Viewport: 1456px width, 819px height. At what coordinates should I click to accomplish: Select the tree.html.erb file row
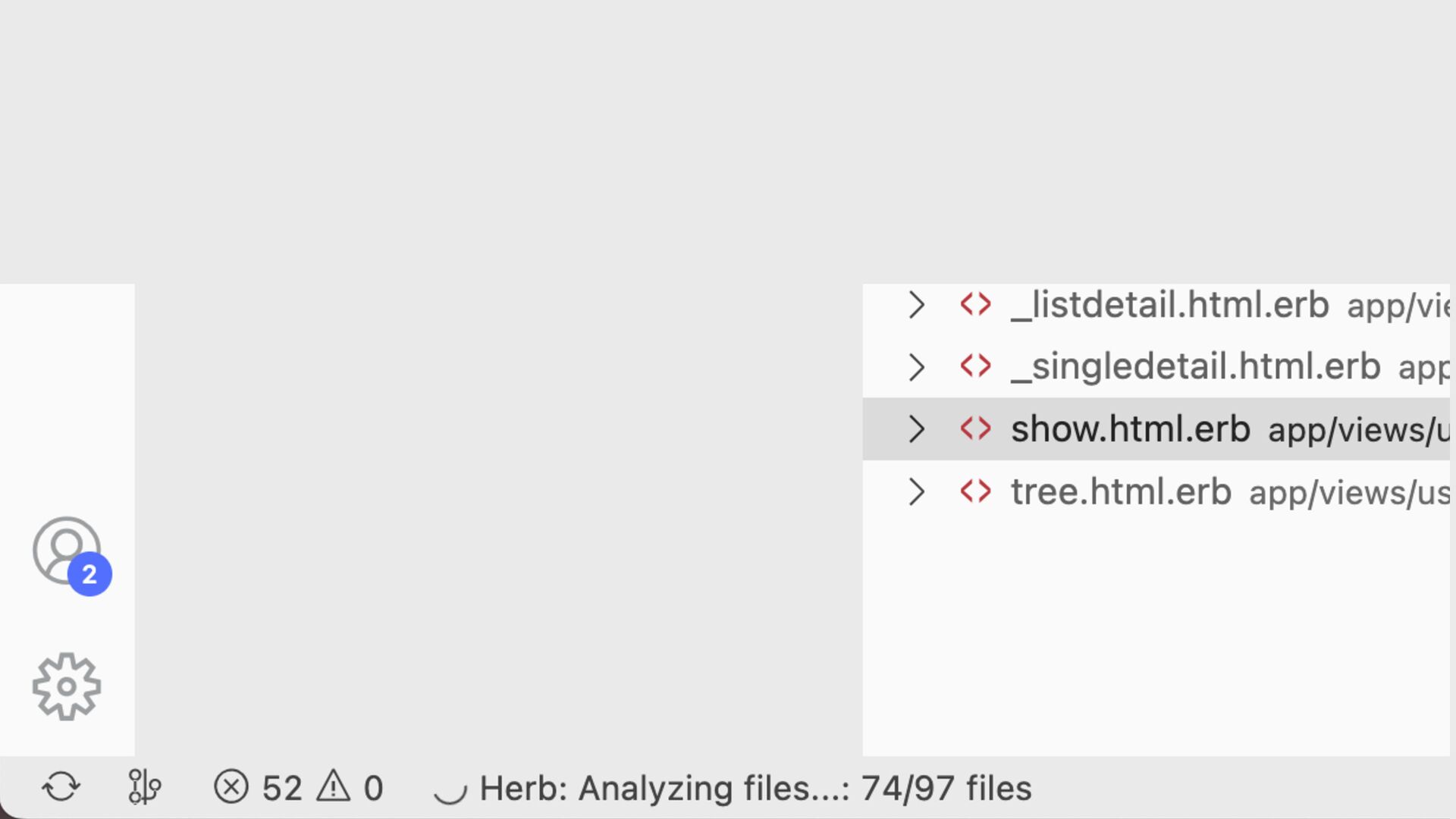point(1156,491)
